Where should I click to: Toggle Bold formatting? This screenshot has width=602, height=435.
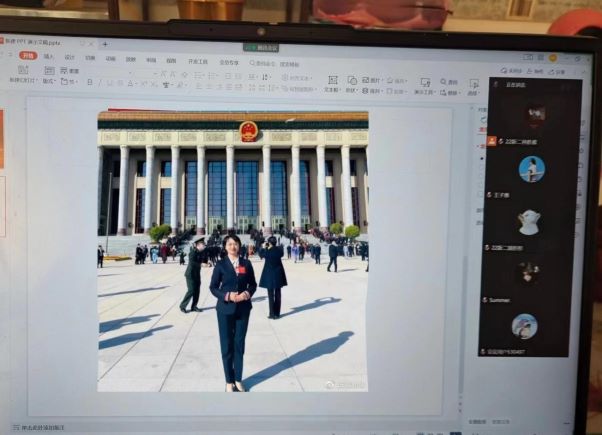(x=90, y=82)
